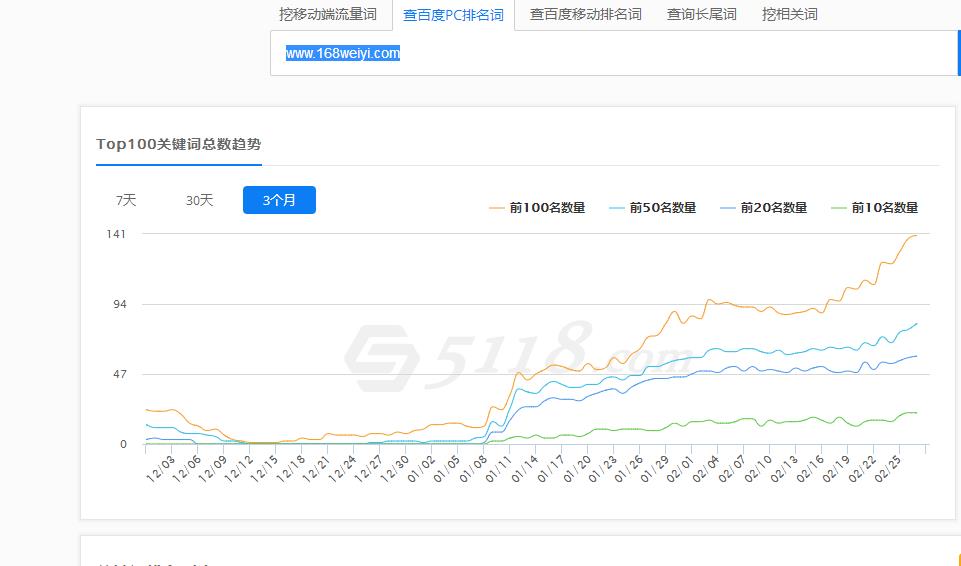Click the 02/10 date label

pyautogui.click(x=759, y=469)
